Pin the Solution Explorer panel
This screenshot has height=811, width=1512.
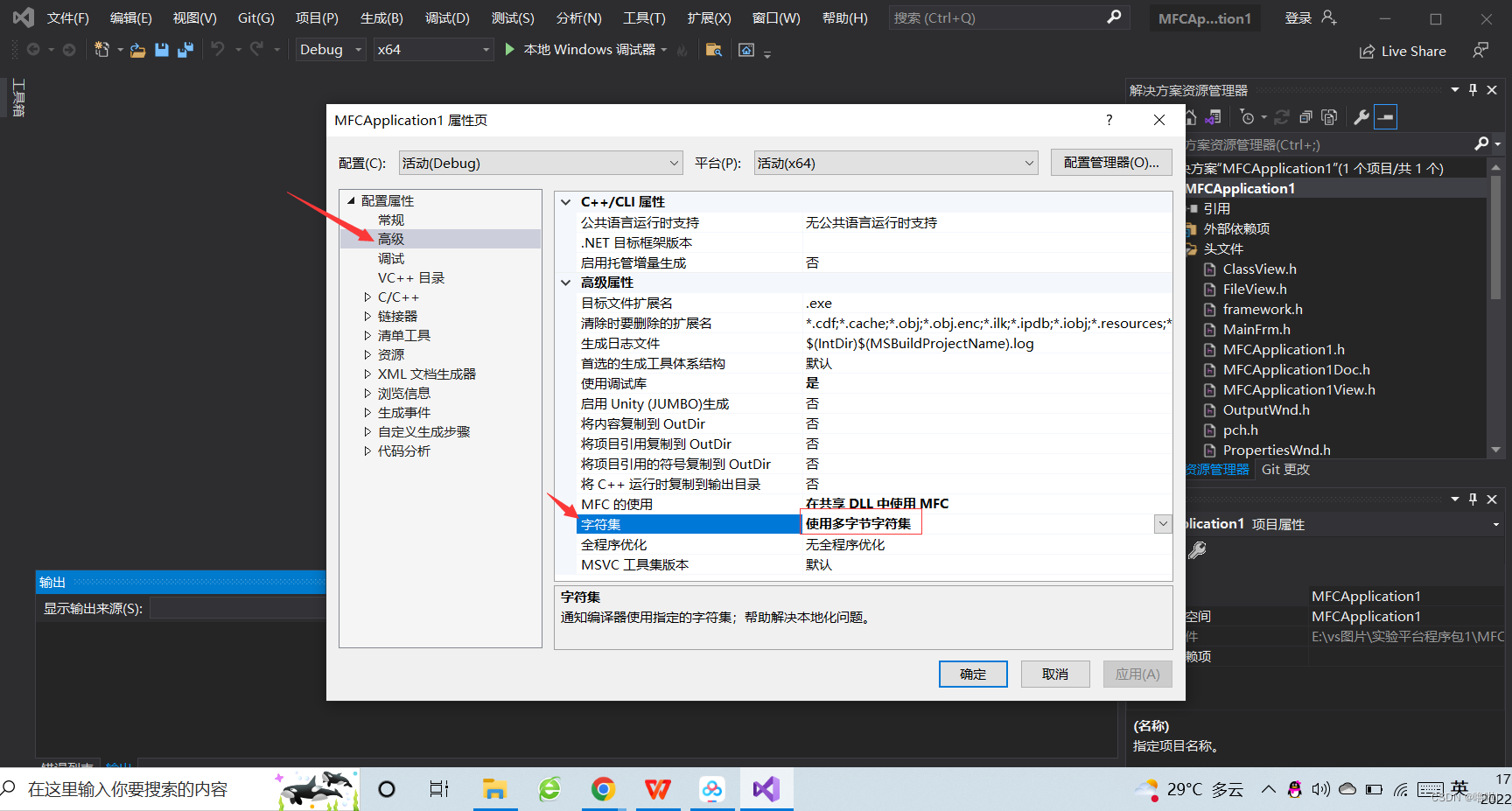tap(1473, 90)
